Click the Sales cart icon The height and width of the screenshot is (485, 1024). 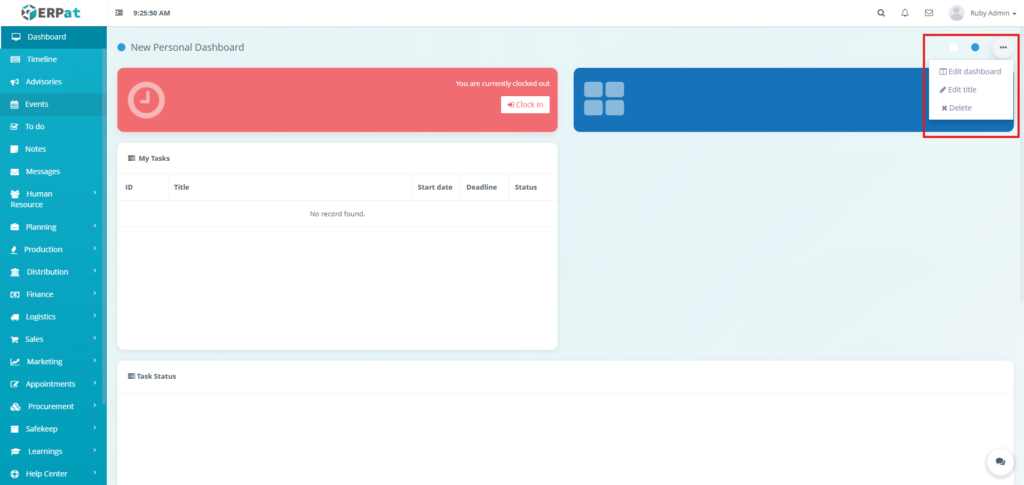14,339
